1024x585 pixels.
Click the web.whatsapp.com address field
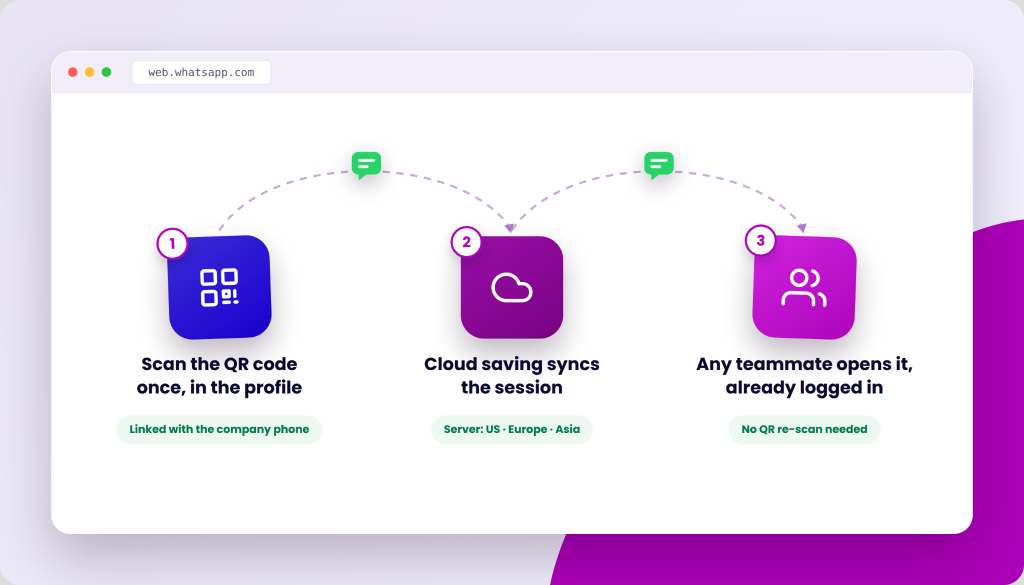[x=201, y=72]
